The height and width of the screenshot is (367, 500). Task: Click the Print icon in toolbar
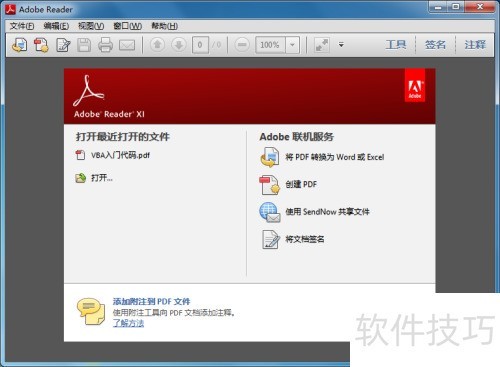105,45
